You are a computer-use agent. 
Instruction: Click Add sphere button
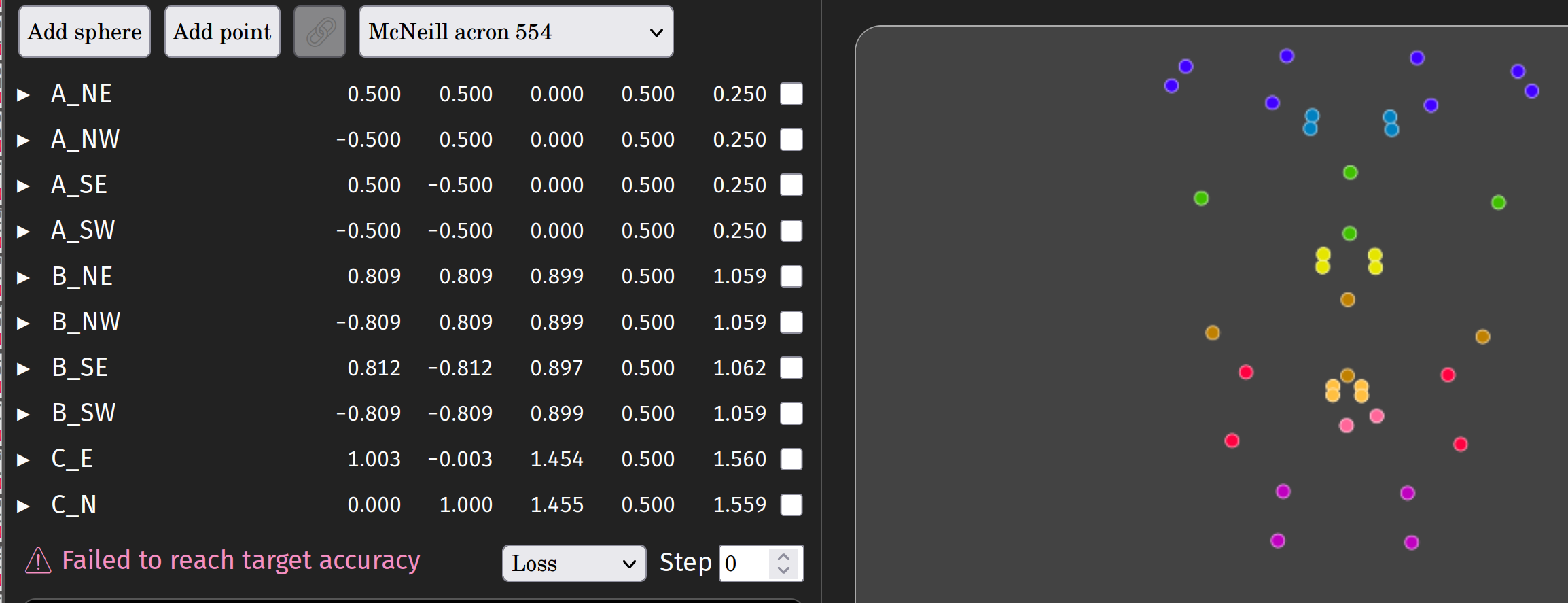point(85,32)
